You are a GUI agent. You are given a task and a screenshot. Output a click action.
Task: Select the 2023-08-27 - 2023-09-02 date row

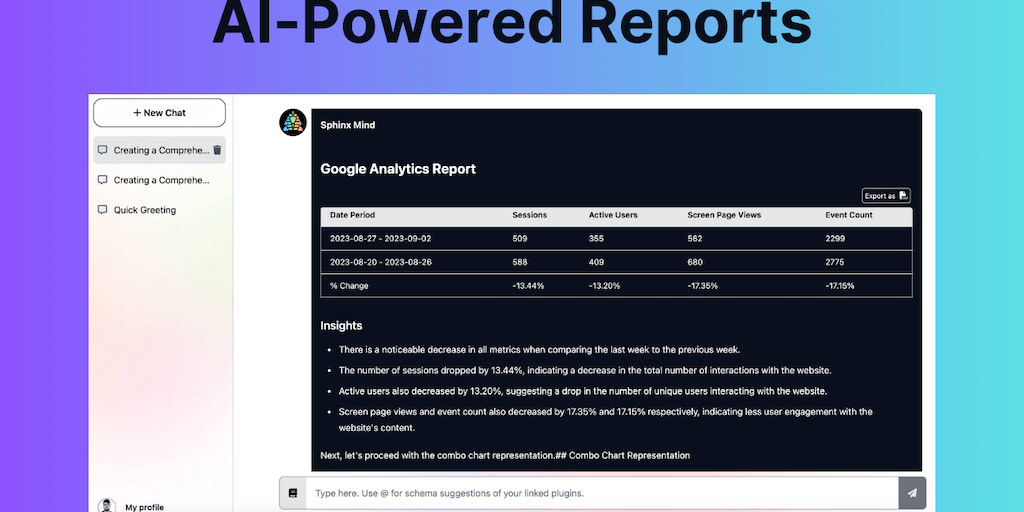tap(380, 239)
